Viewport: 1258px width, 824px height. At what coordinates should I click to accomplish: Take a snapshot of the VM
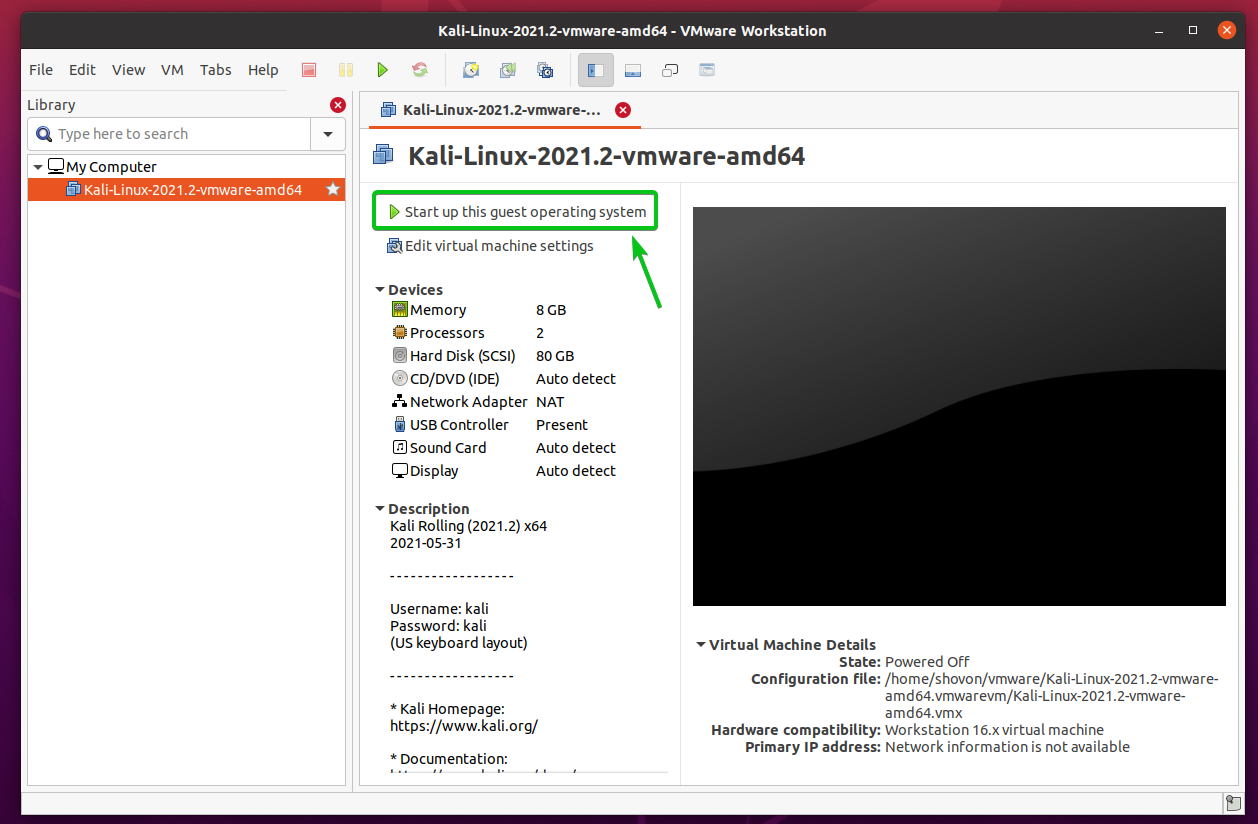coord(470,70)
